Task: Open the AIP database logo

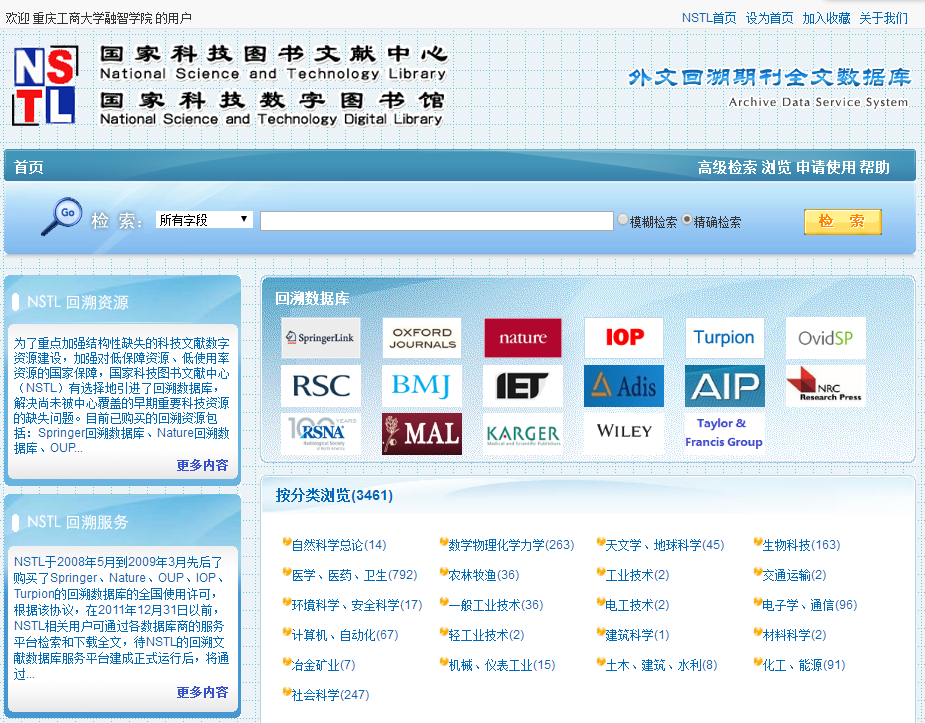Action: coord(724,386)
